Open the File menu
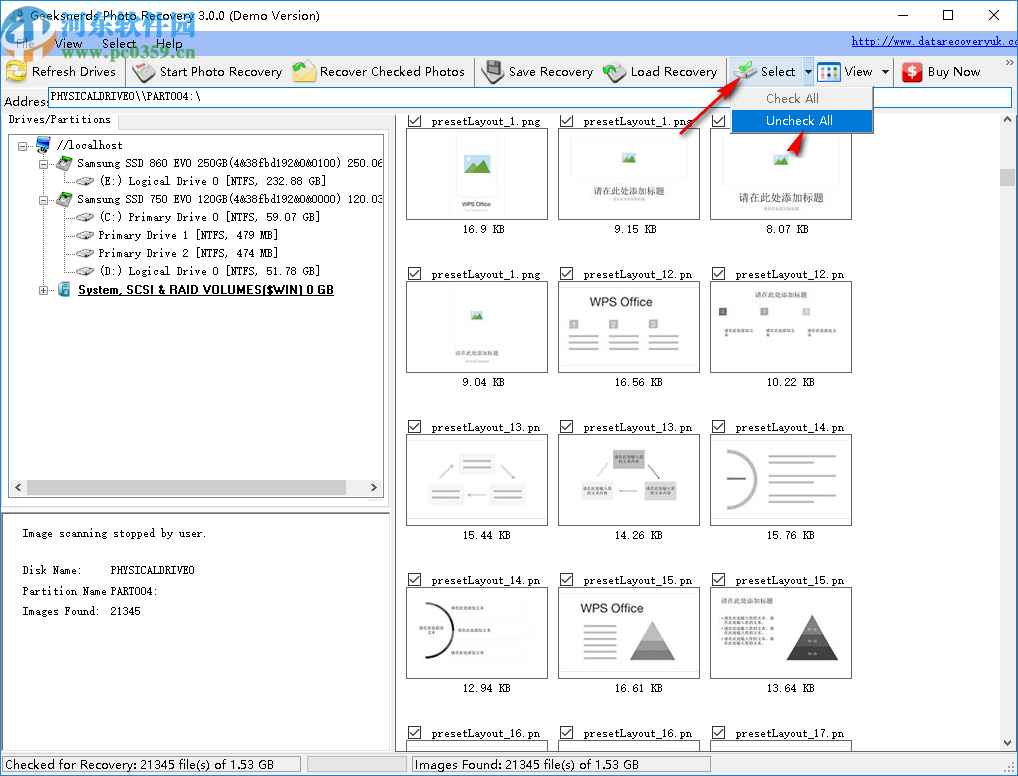Image resolution: width=1018 pixels, height=776 pixels. tap(25, 44)
